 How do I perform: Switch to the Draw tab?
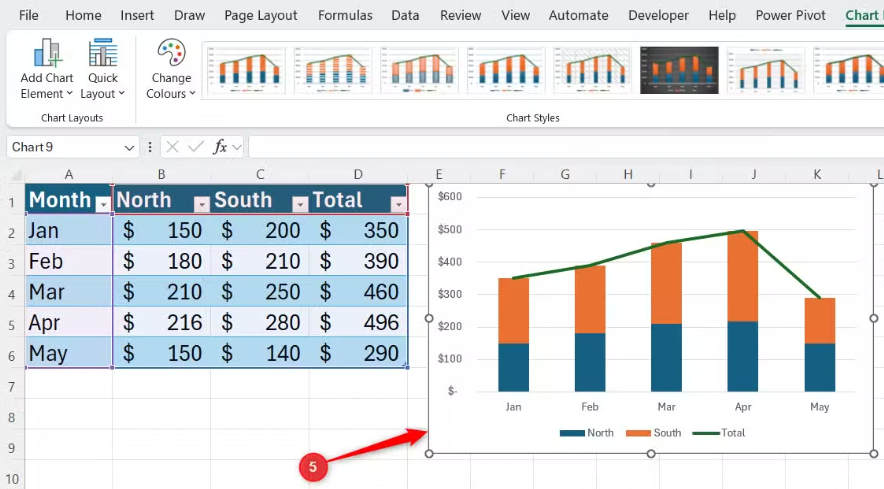pyautogui.click(x=189, y=15)
